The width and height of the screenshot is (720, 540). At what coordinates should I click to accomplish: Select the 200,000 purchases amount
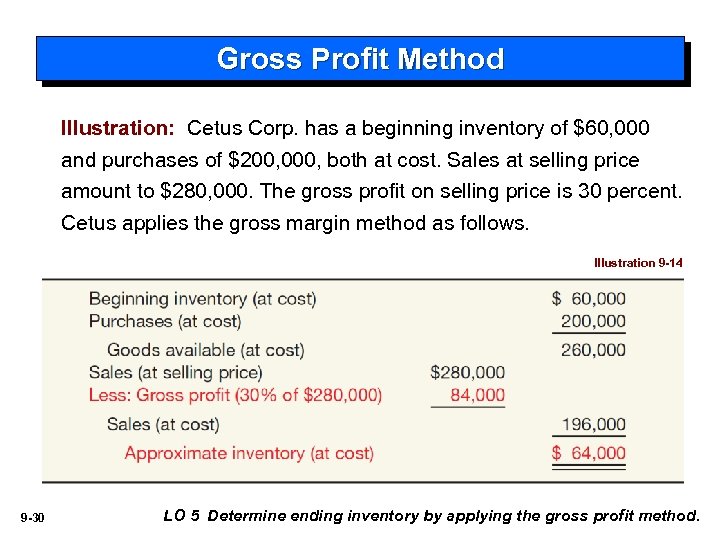pyautogui.click(x=593, y=321)
